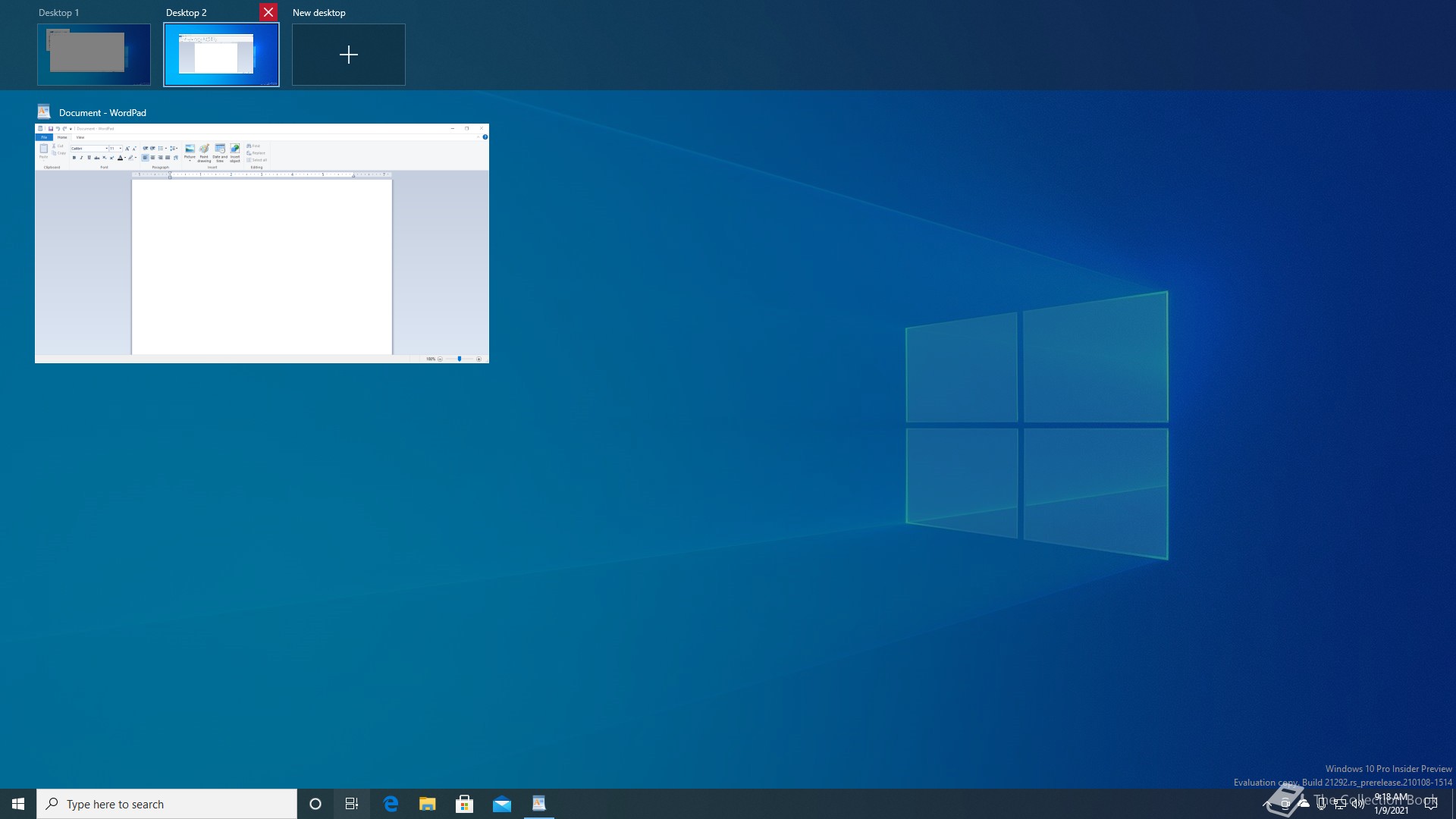The height and width of the screenshot is (819, 1456).
Task: Focus the 'Type here to search' box
Action: pyautogui.click(x=167, y=804)
